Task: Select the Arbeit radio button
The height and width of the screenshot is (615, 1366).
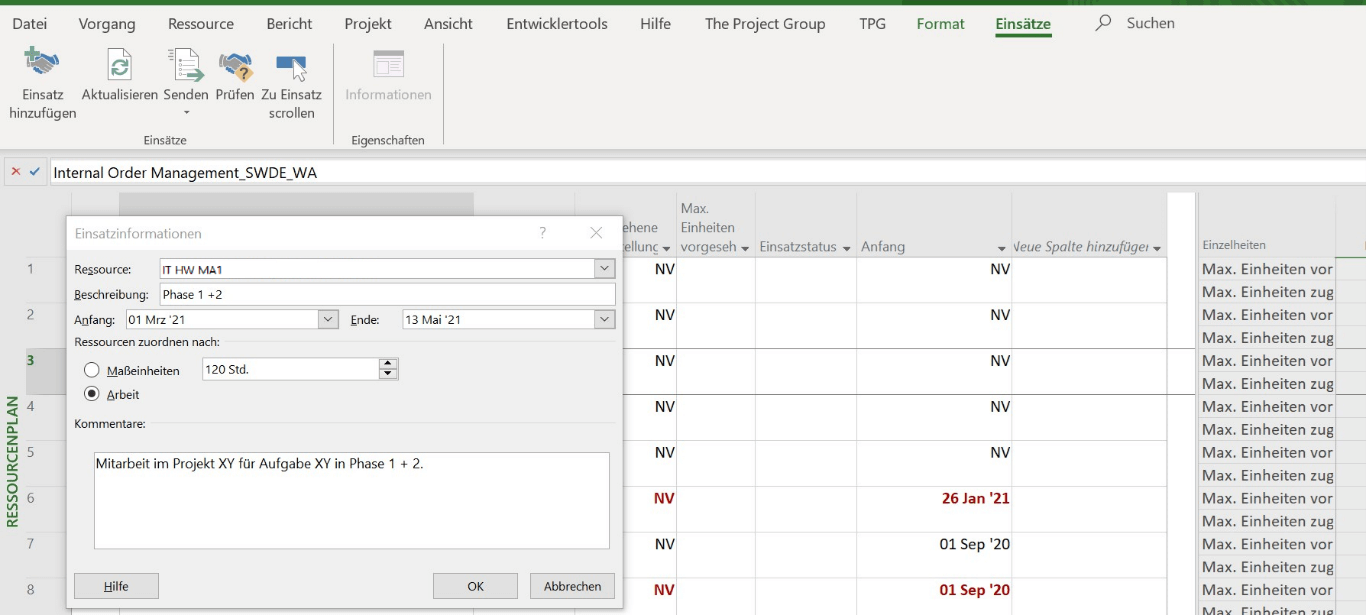Action: (92, 394)
